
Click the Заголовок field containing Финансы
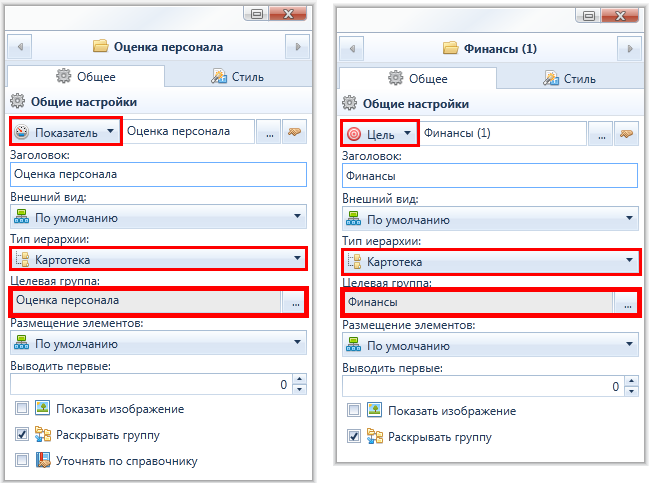point(490,176)
